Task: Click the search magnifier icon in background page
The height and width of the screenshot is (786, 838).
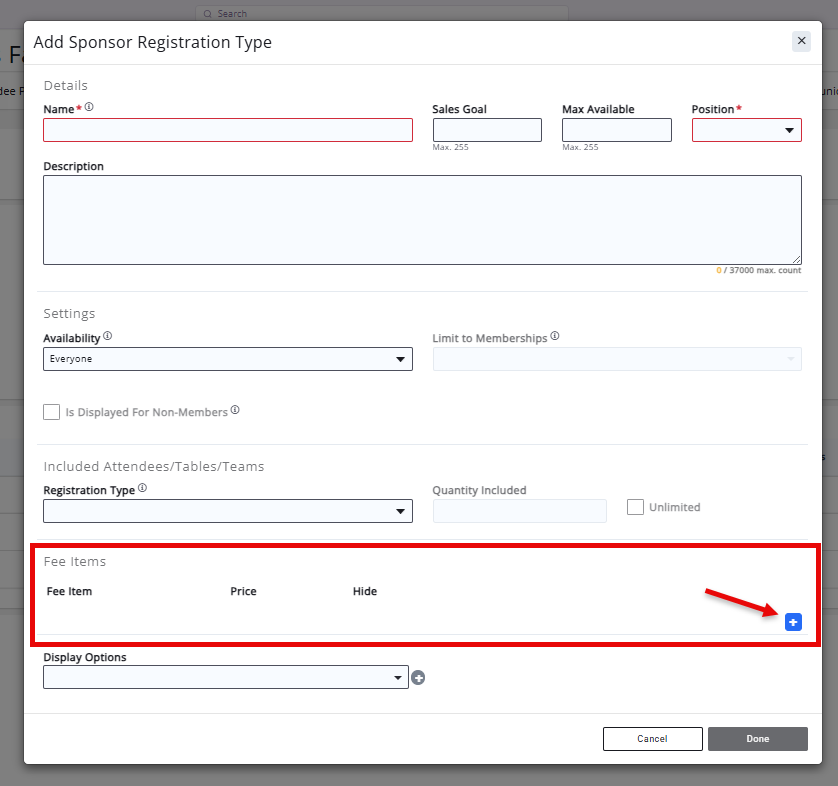Action: (x=207, y=14)
